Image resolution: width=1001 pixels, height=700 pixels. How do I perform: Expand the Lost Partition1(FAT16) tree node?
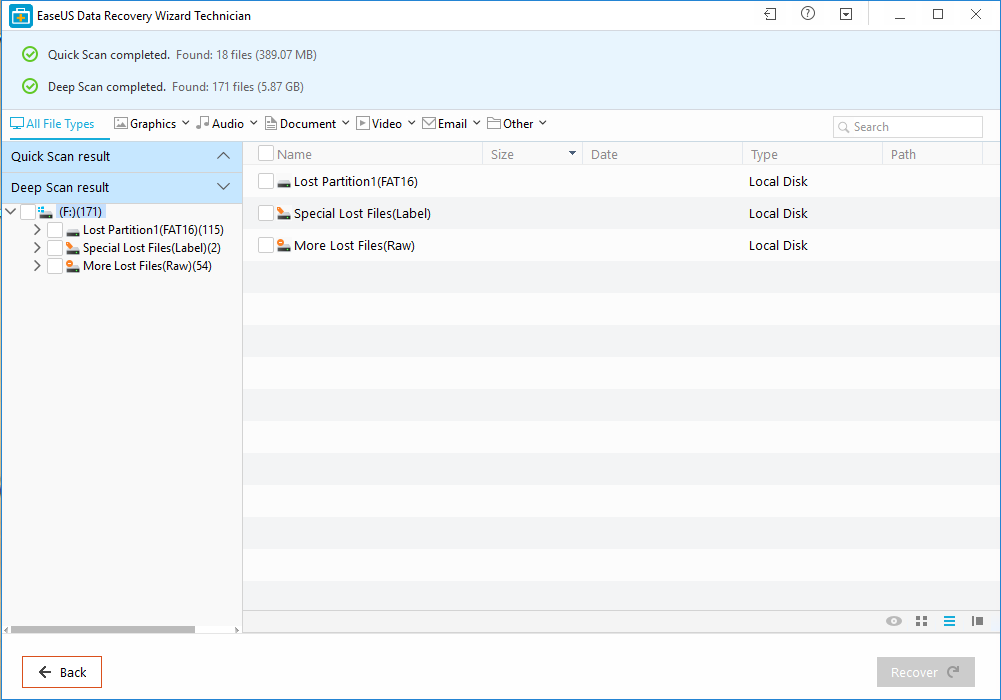pyautogui.click(x=36, y=229)
